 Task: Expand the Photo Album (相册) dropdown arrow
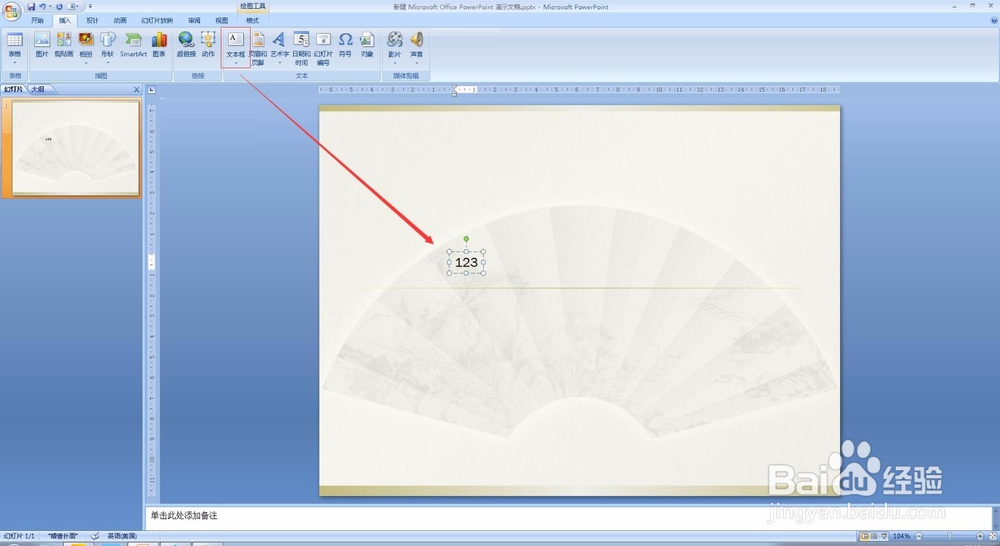point(86,63)
